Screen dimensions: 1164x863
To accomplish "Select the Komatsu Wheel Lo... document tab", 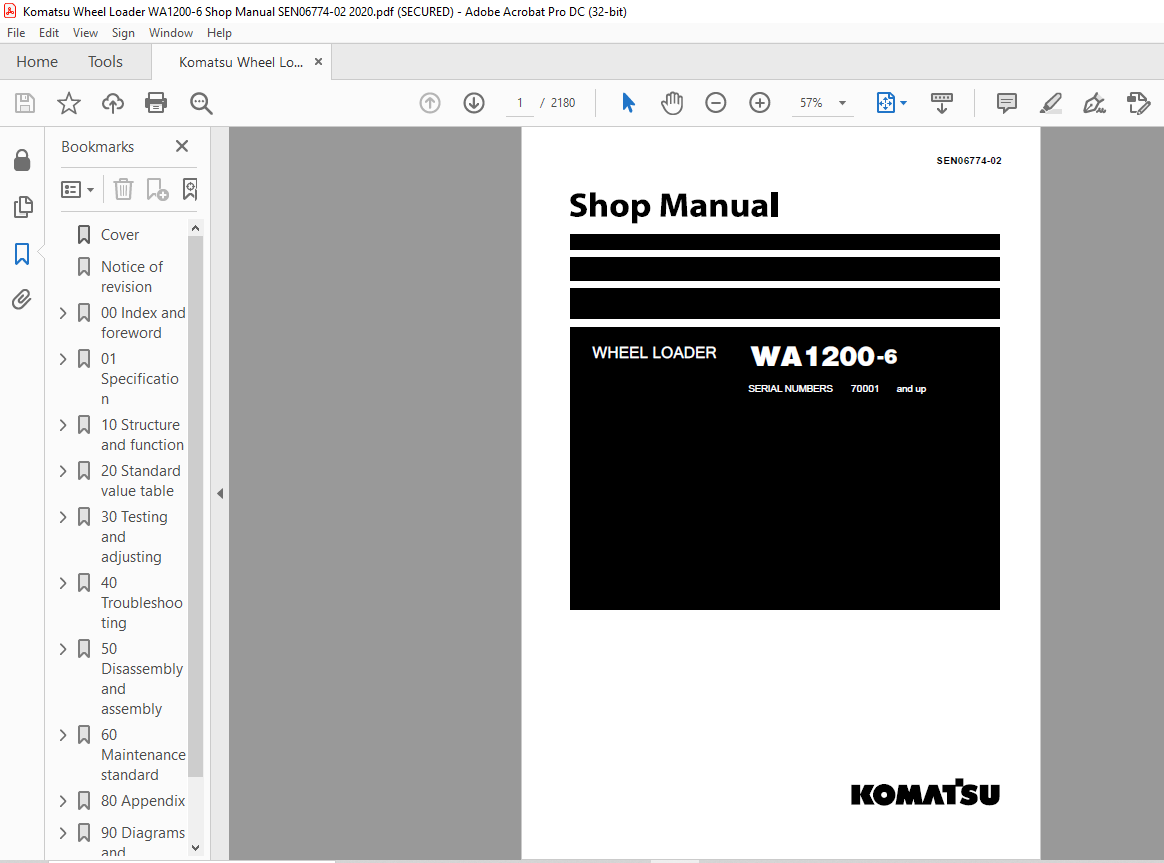I will coord(241,62).
